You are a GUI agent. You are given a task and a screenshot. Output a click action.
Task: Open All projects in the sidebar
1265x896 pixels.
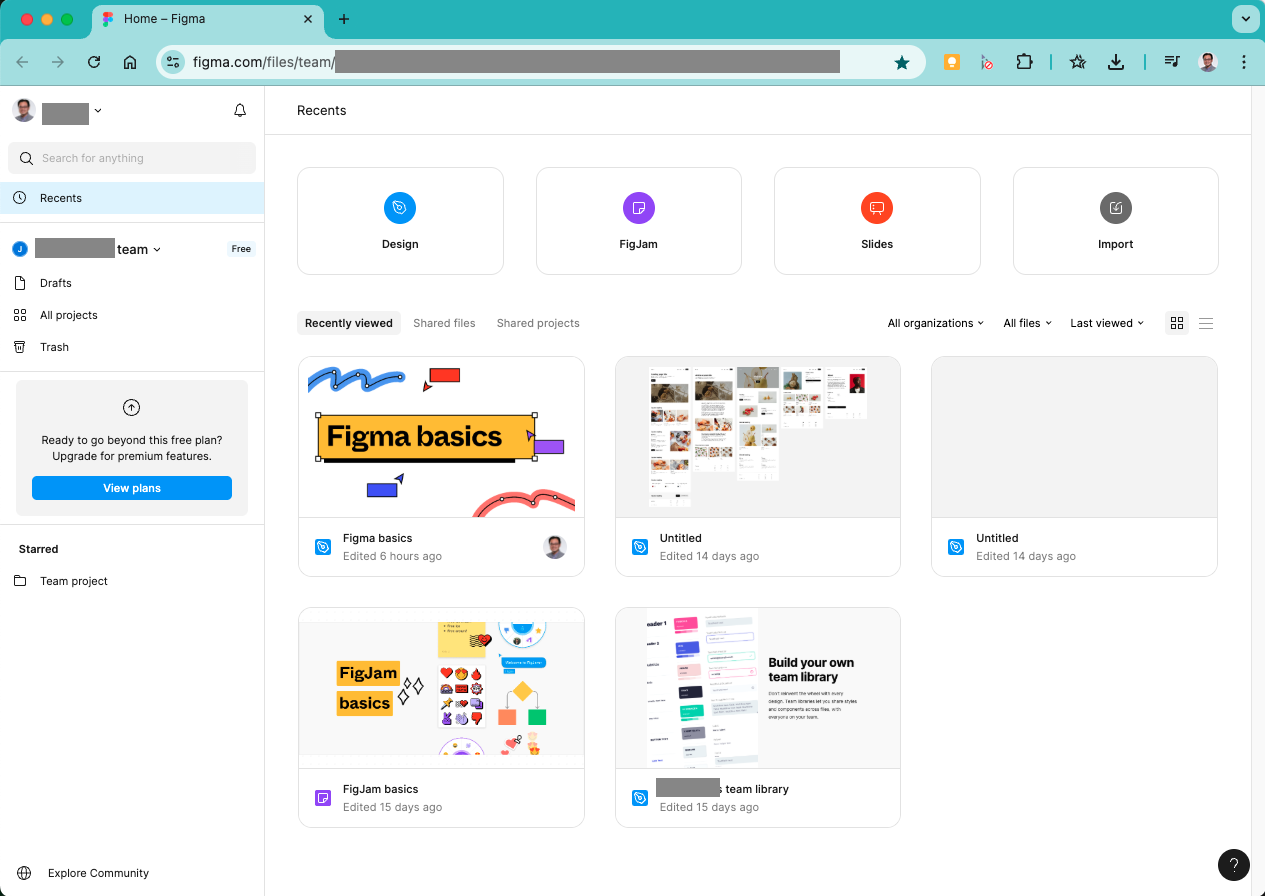[132, 315]
